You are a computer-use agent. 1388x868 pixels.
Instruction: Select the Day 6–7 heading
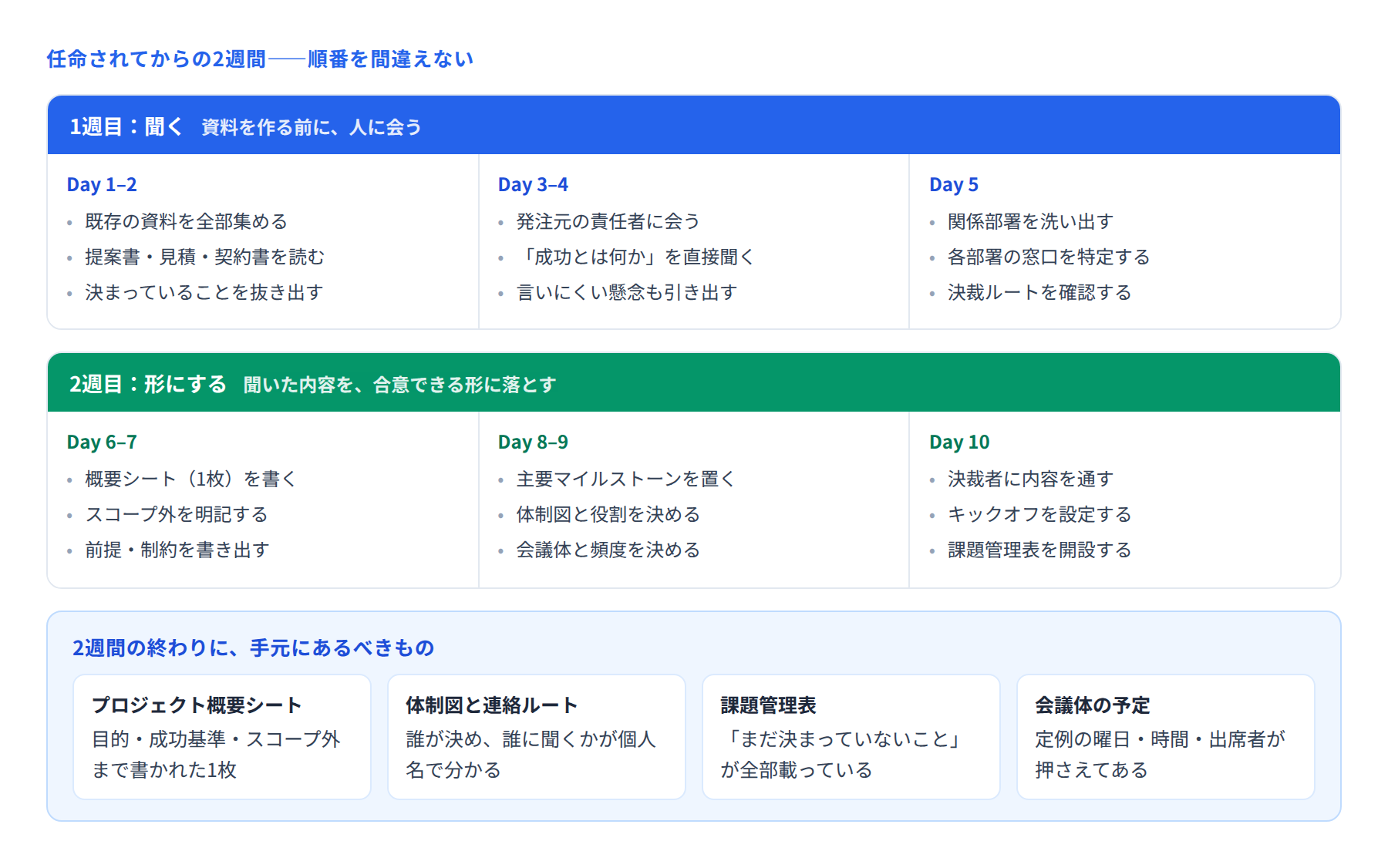tap(102, 442)
